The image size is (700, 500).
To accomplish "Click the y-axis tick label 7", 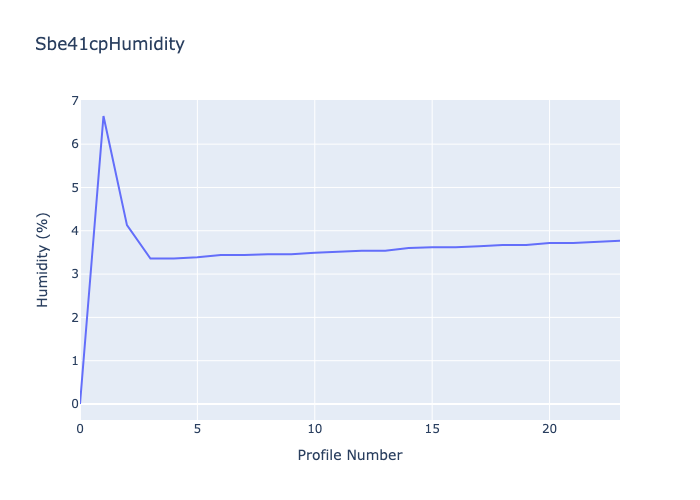I will point(74,101).
